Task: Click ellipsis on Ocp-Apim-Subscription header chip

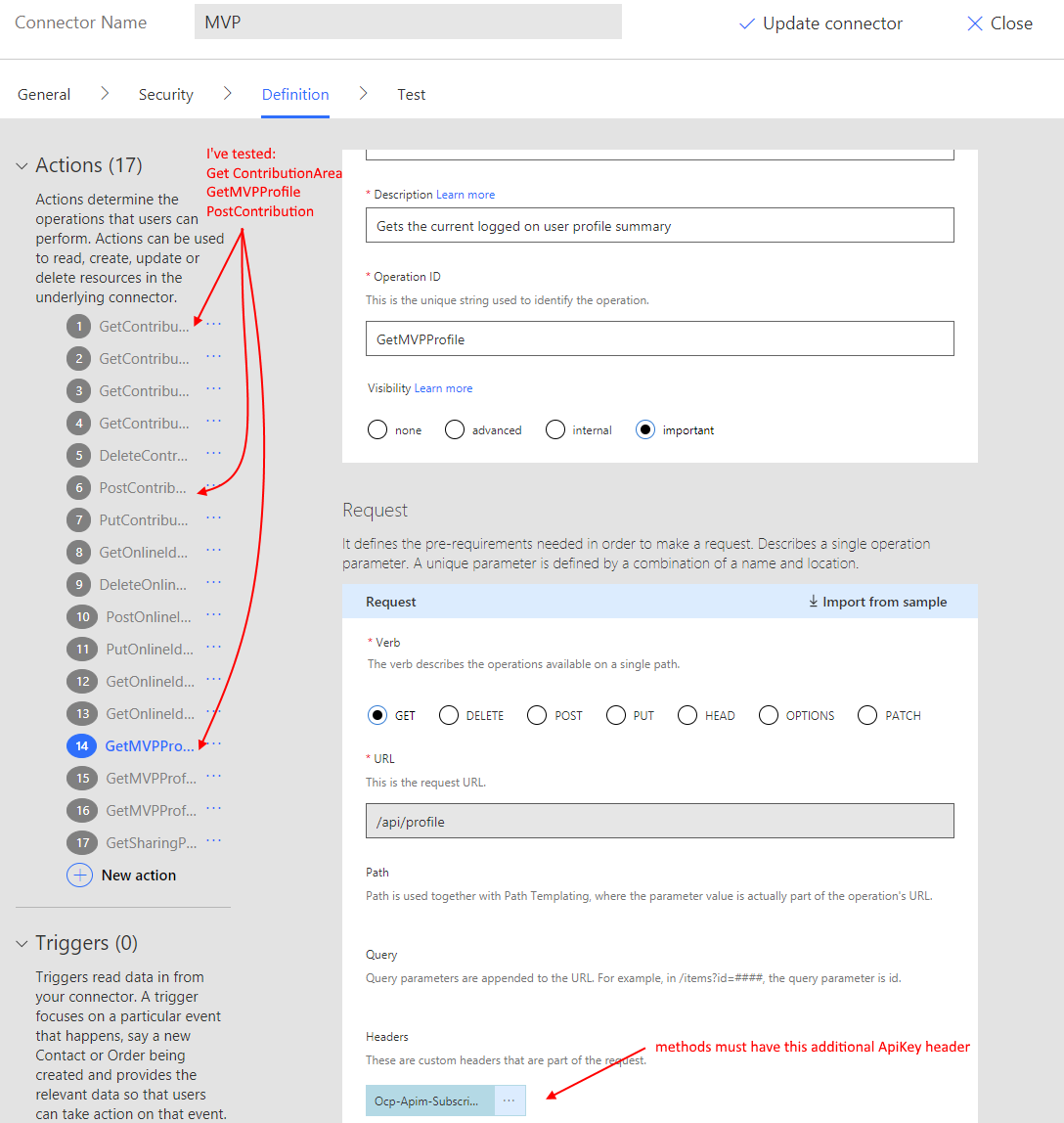Action: (x=510, y=1101)
